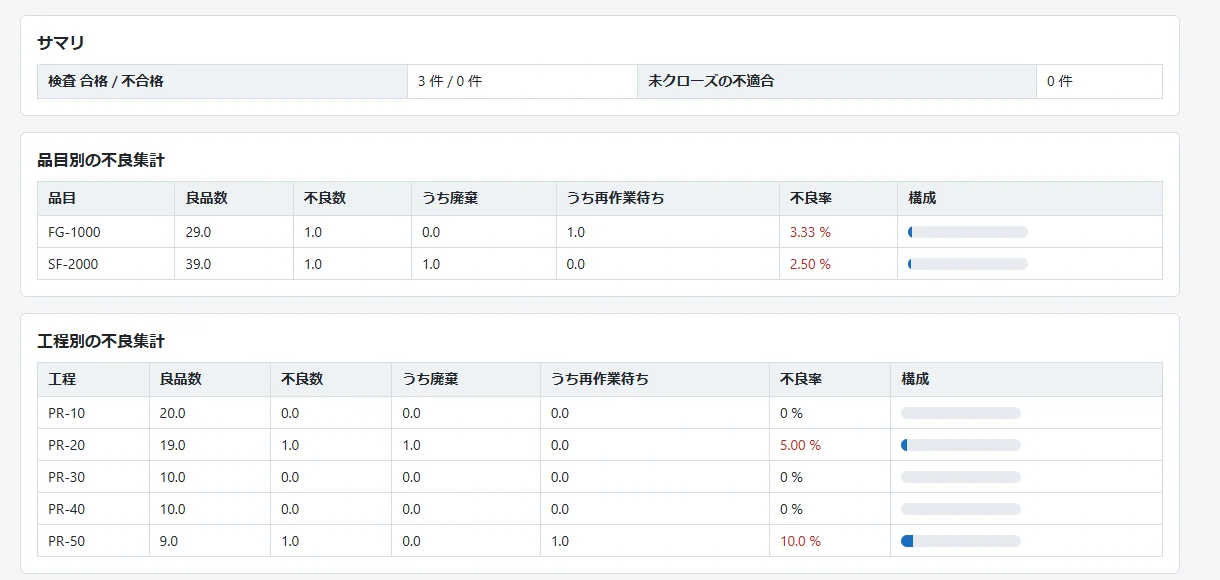
Task: Click the うち廃棄 value 1.0 for PR-20
Action: (x=412, y=445)
